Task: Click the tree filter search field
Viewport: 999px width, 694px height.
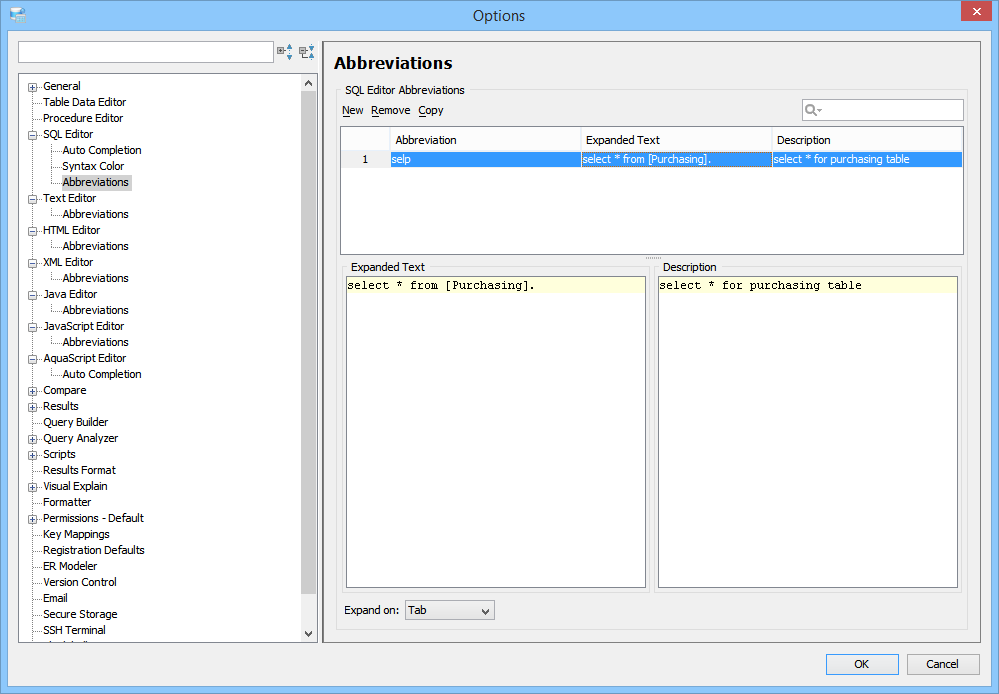Action: (146, 52)
